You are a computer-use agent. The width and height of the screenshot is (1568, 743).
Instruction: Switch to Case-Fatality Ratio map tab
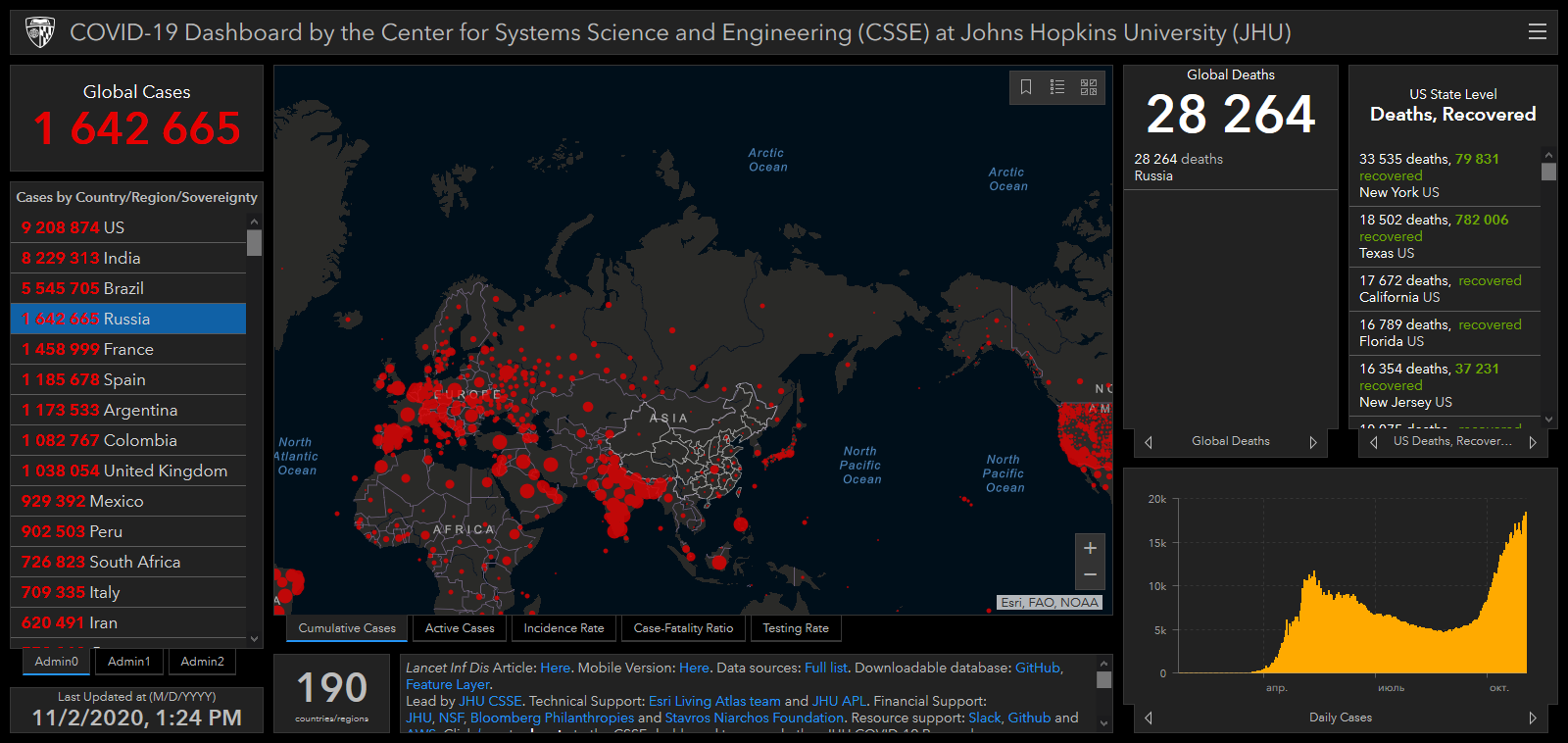coord(683,628)
